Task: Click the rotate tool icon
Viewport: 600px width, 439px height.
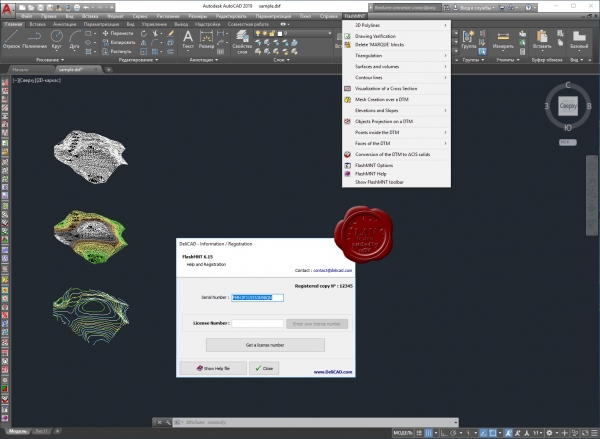Action: coord(143,34)
